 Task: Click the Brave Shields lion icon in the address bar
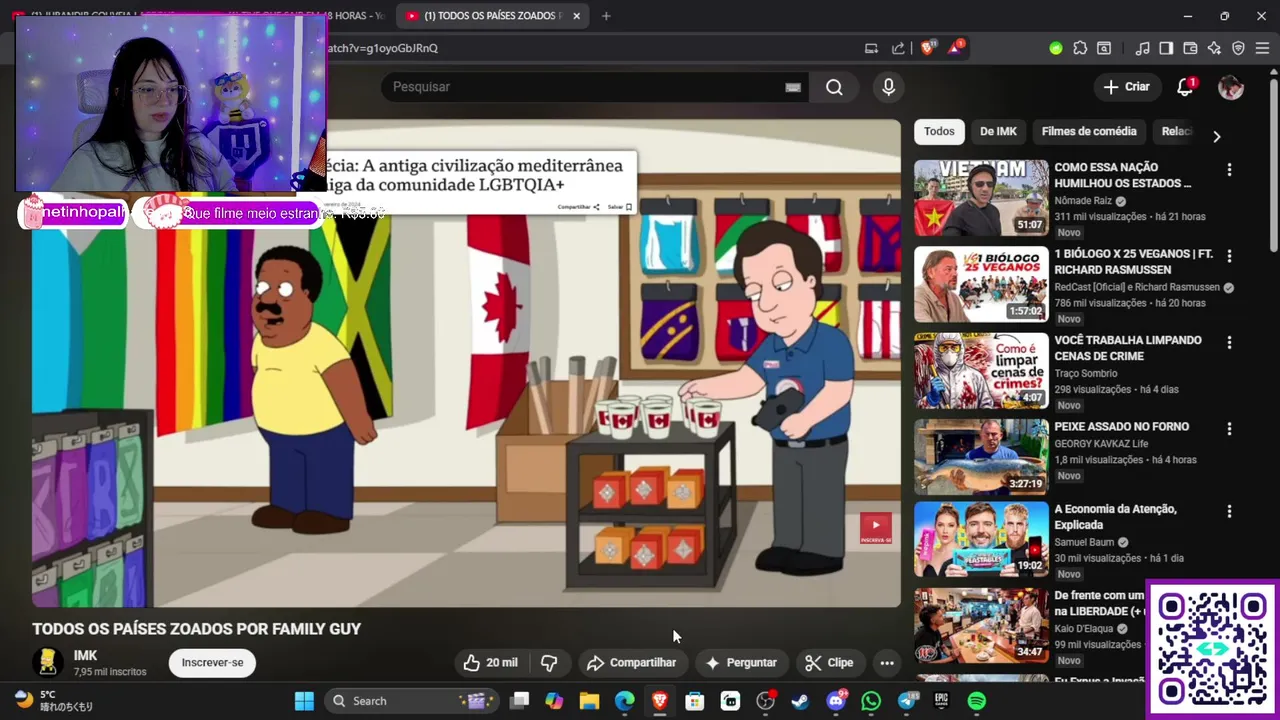click(927, 48)
